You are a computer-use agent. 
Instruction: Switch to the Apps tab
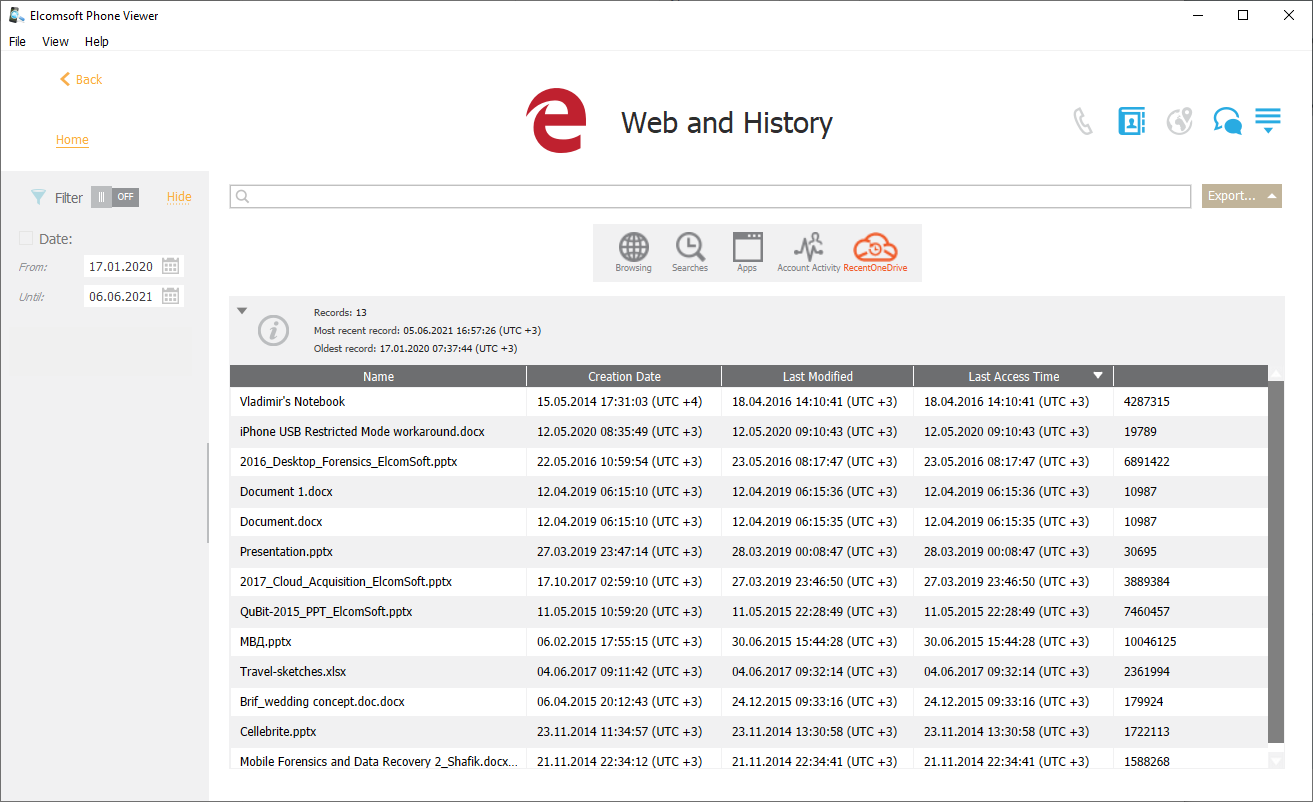[747, 252]
